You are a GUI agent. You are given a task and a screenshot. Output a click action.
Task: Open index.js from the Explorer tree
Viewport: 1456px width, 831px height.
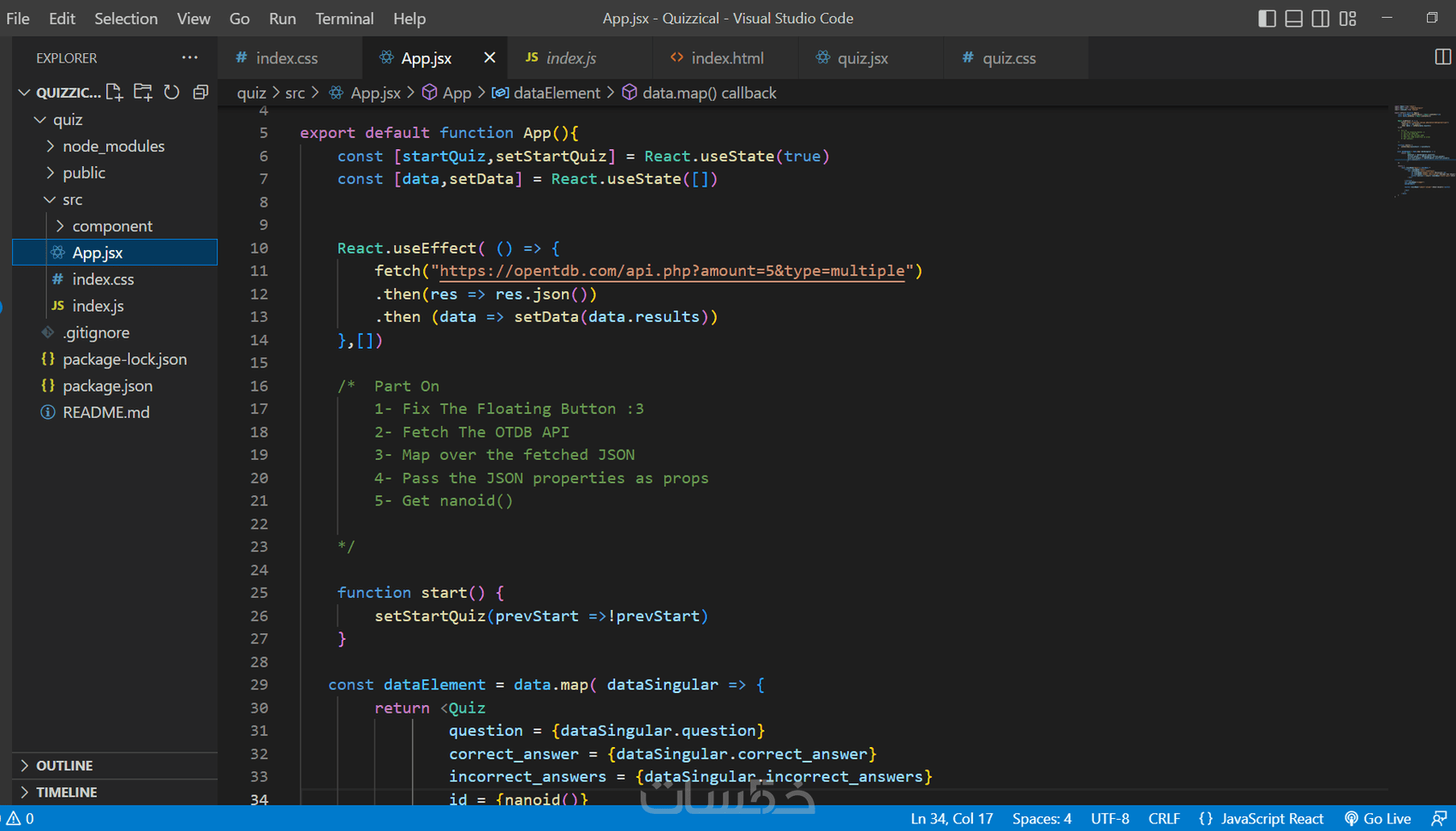[115, 305]
